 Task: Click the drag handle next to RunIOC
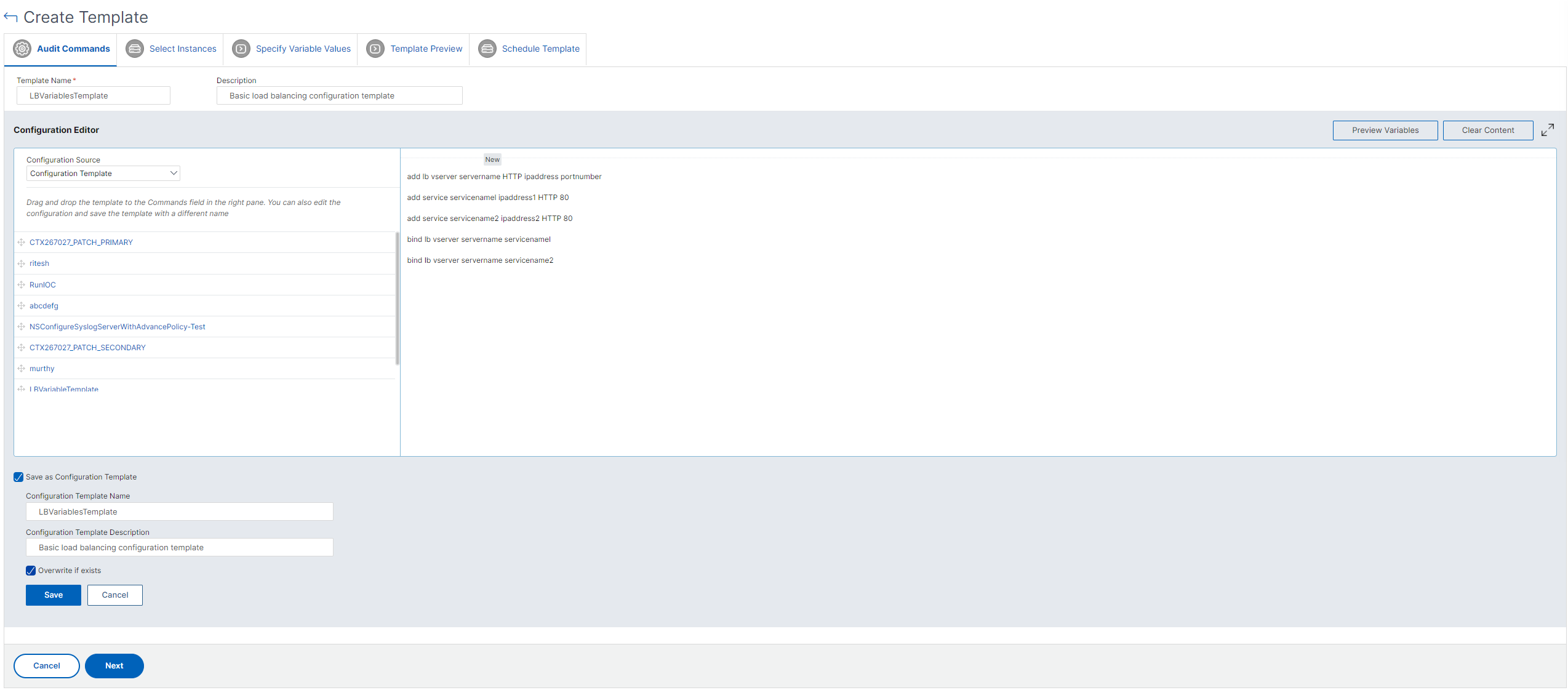coord(22,285)
